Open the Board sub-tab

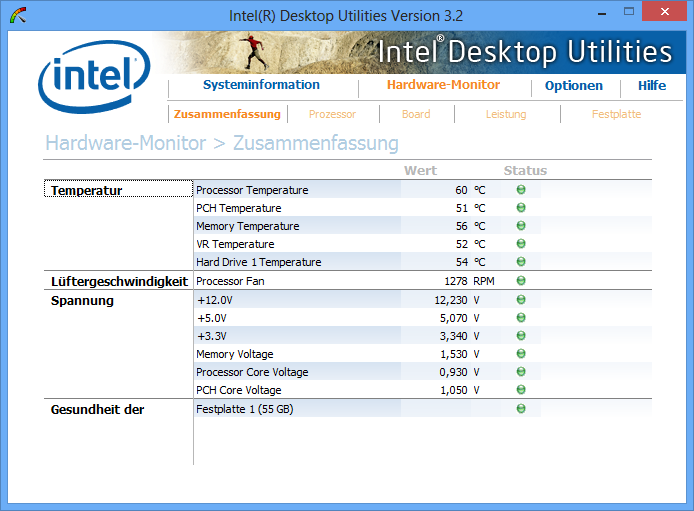[416, 114]
